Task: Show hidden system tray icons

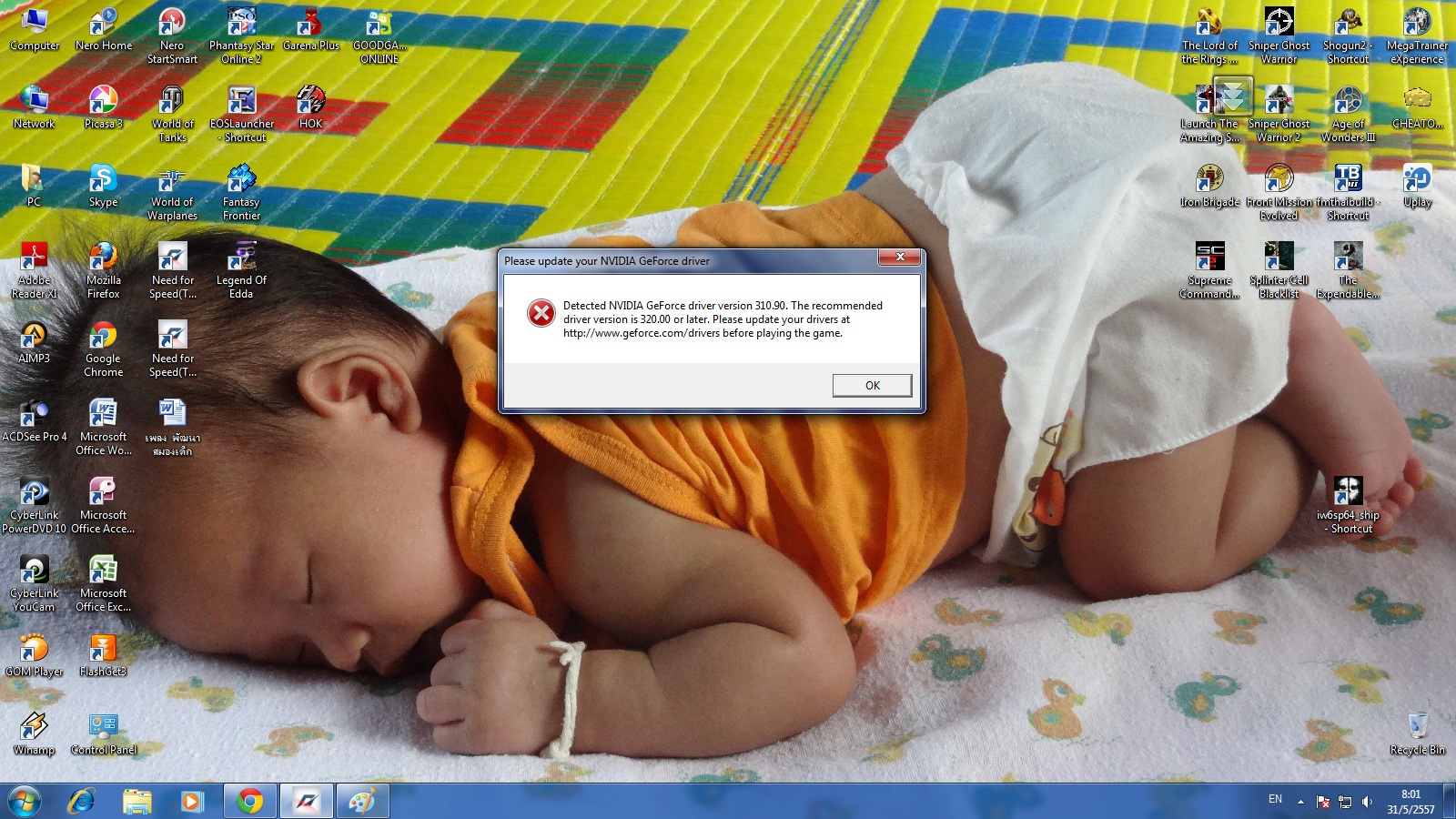Action: (1300, 802)
